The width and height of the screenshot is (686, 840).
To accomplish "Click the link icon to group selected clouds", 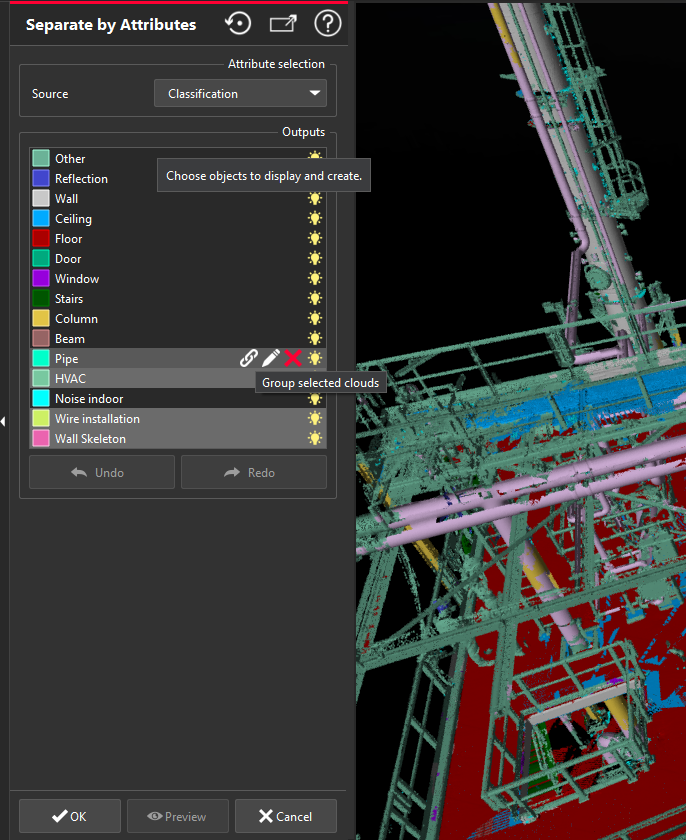I will [x=249, y=358].
